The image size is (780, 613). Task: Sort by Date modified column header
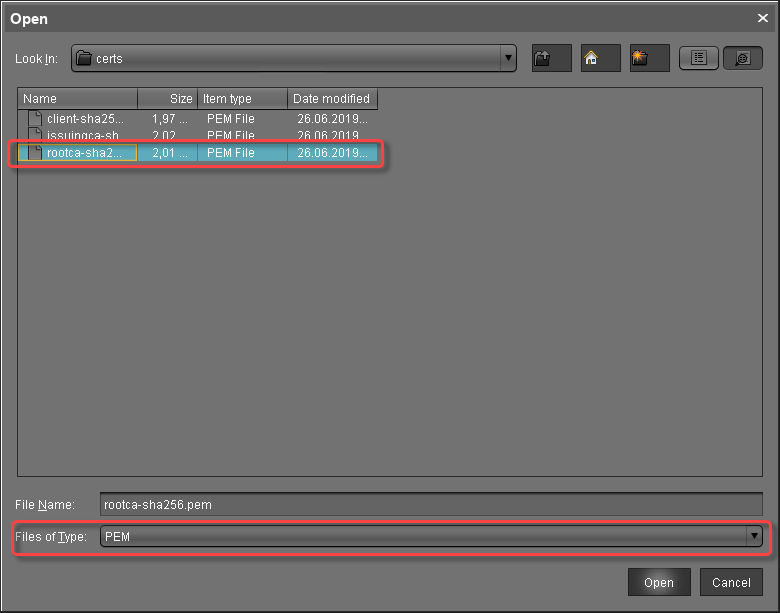[332, 99]
